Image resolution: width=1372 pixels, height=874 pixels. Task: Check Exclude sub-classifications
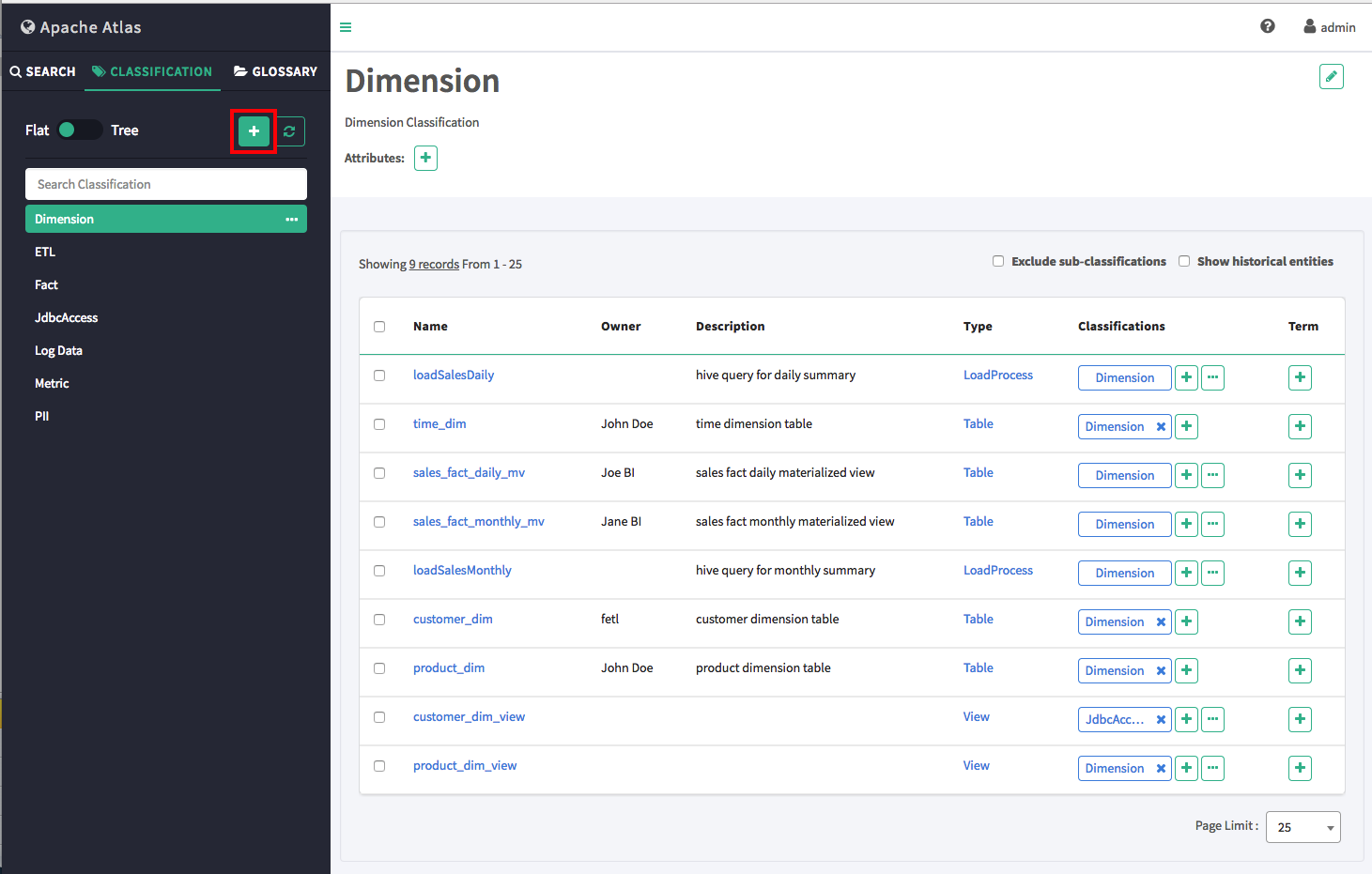tap(998, 261)
